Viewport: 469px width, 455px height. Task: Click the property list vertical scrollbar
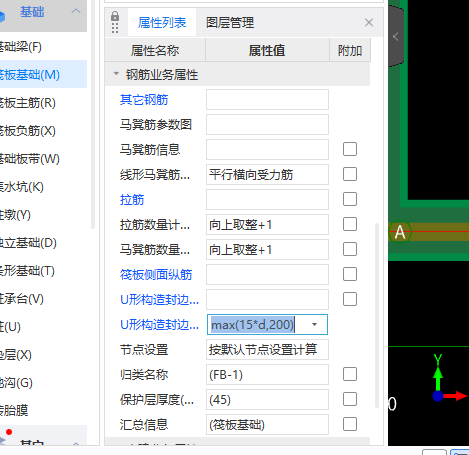click(x=377, y=315)
